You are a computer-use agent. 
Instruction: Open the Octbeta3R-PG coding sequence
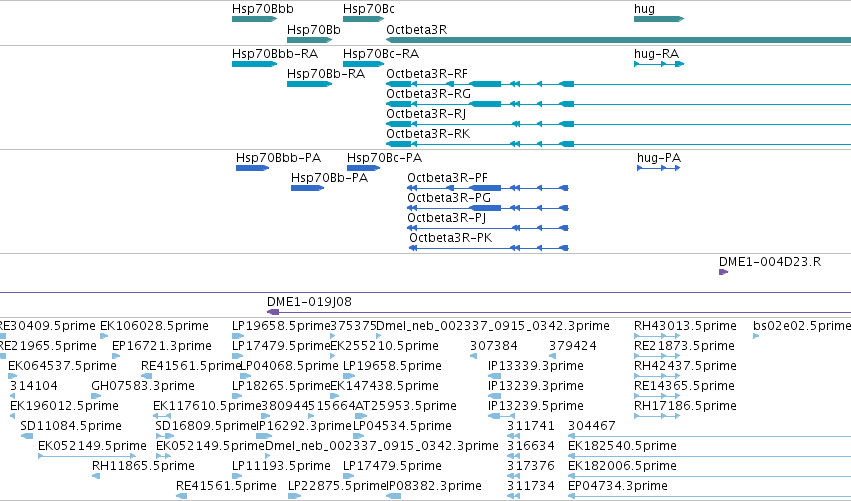(488, 208)
